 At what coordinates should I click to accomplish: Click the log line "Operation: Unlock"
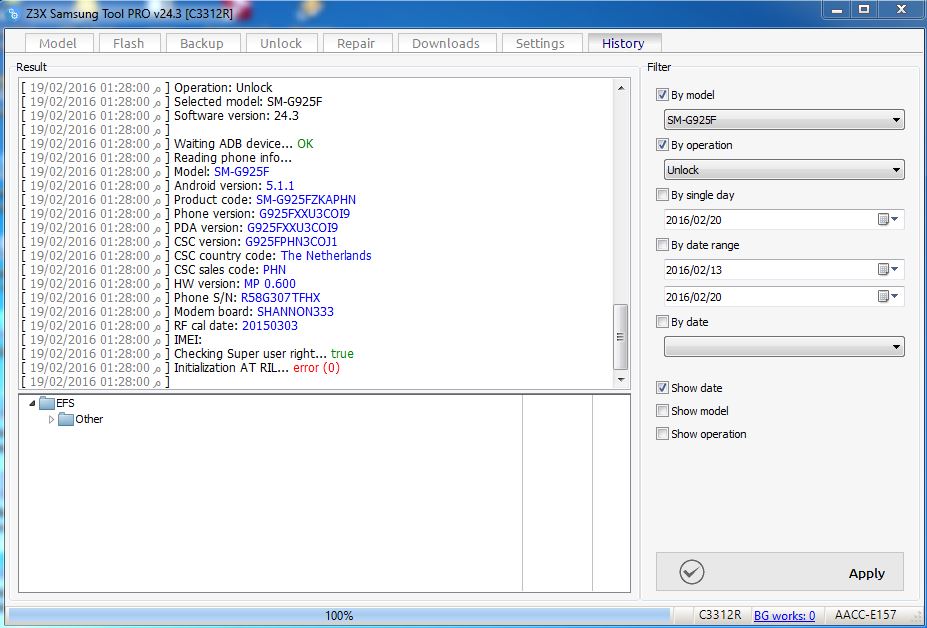[223, 88]
